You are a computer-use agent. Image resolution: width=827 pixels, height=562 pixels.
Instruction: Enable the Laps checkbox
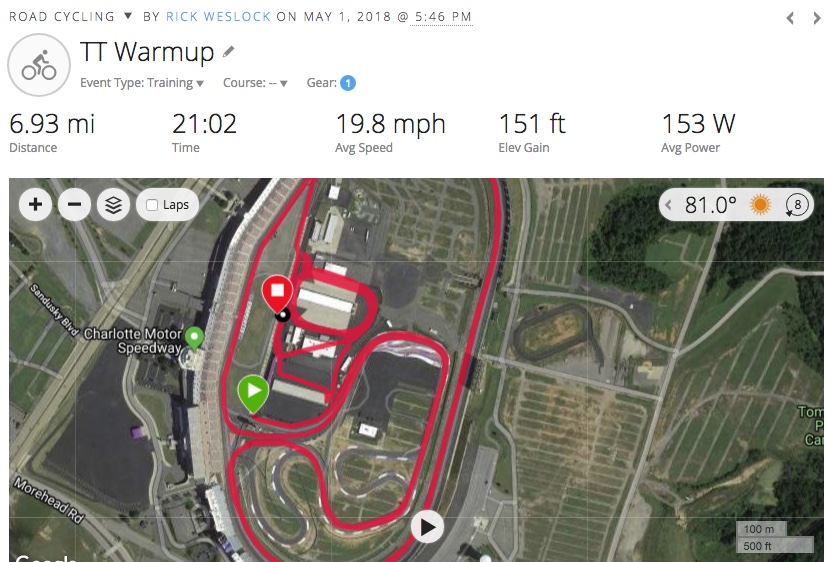click(152, 205)
